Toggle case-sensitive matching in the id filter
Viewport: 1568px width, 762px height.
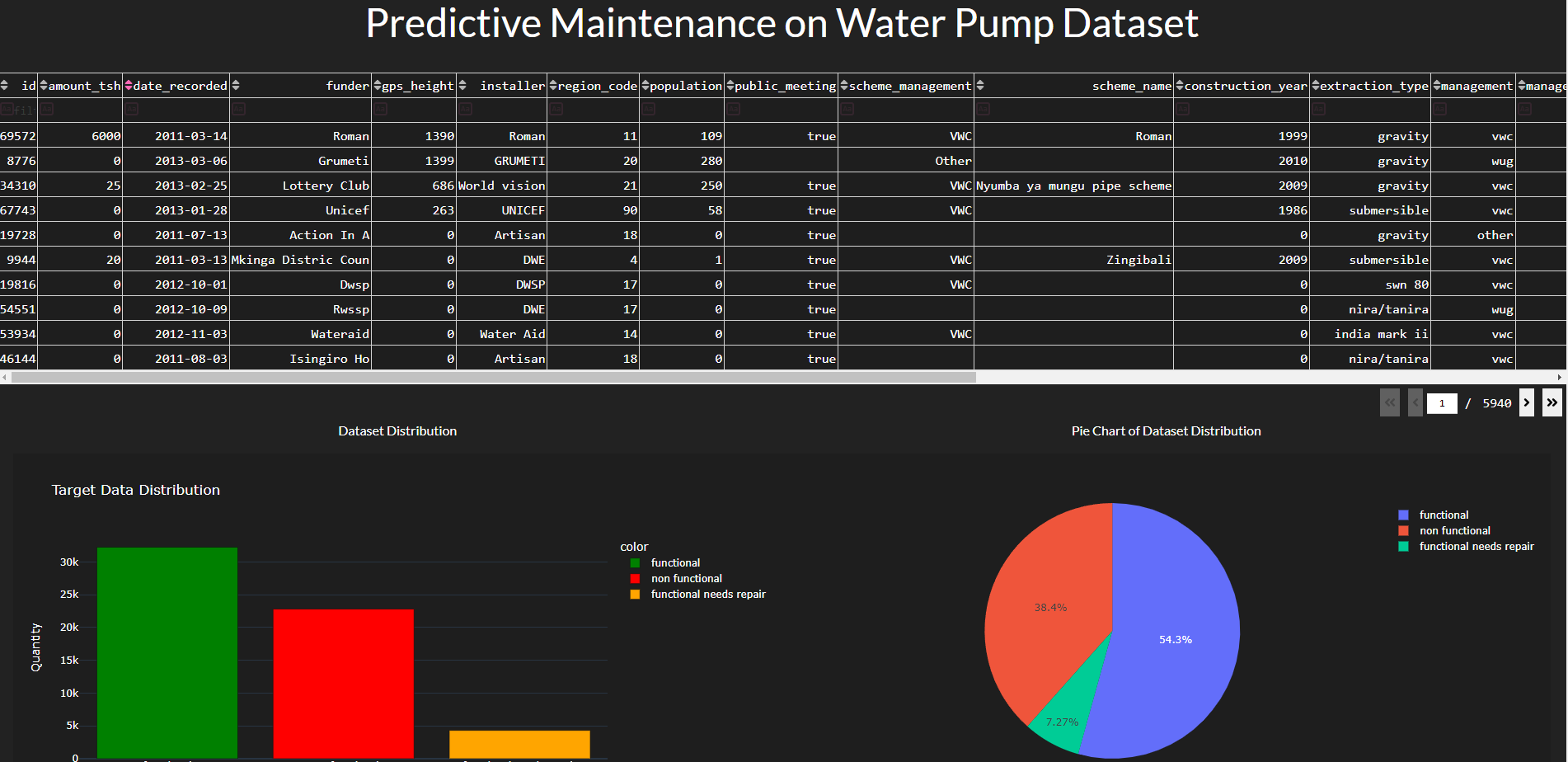[8, 108]
